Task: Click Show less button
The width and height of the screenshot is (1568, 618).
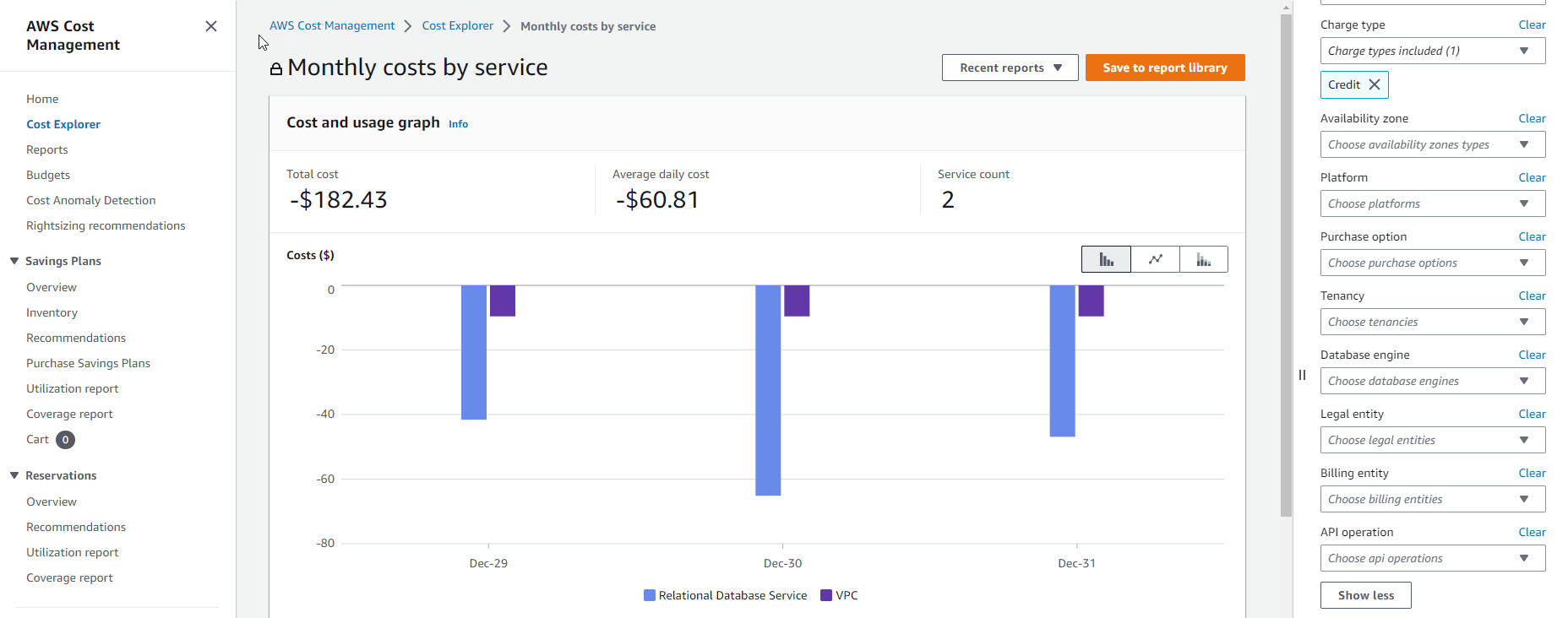Action: 1365,595
